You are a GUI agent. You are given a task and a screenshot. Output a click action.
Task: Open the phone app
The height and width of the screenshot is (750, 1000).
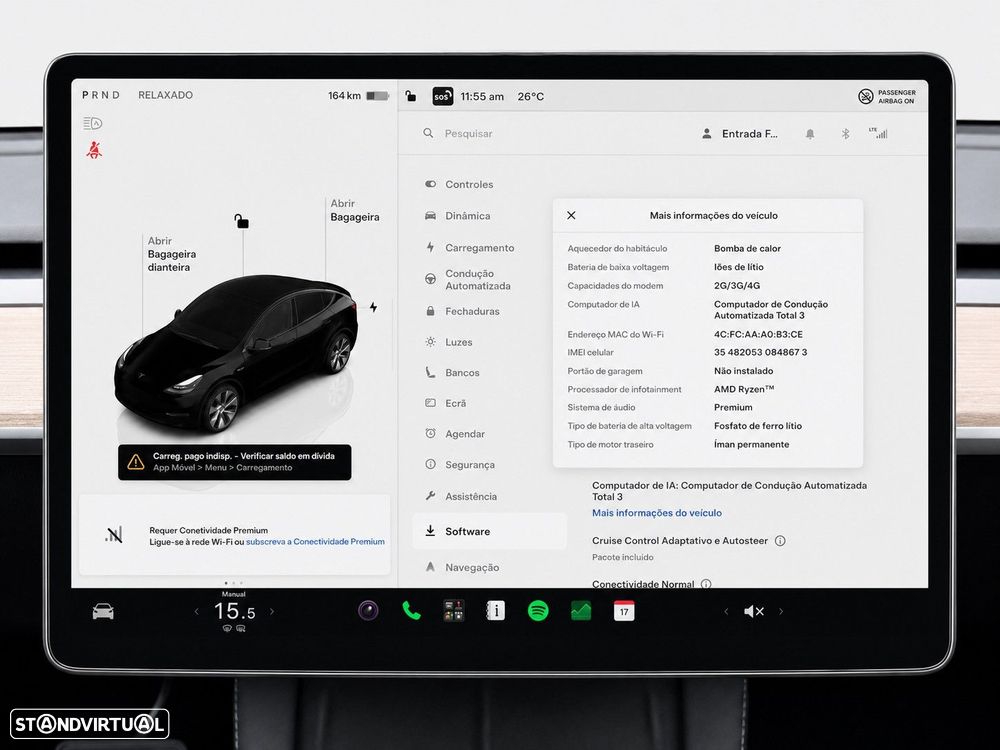coord(411,611)
